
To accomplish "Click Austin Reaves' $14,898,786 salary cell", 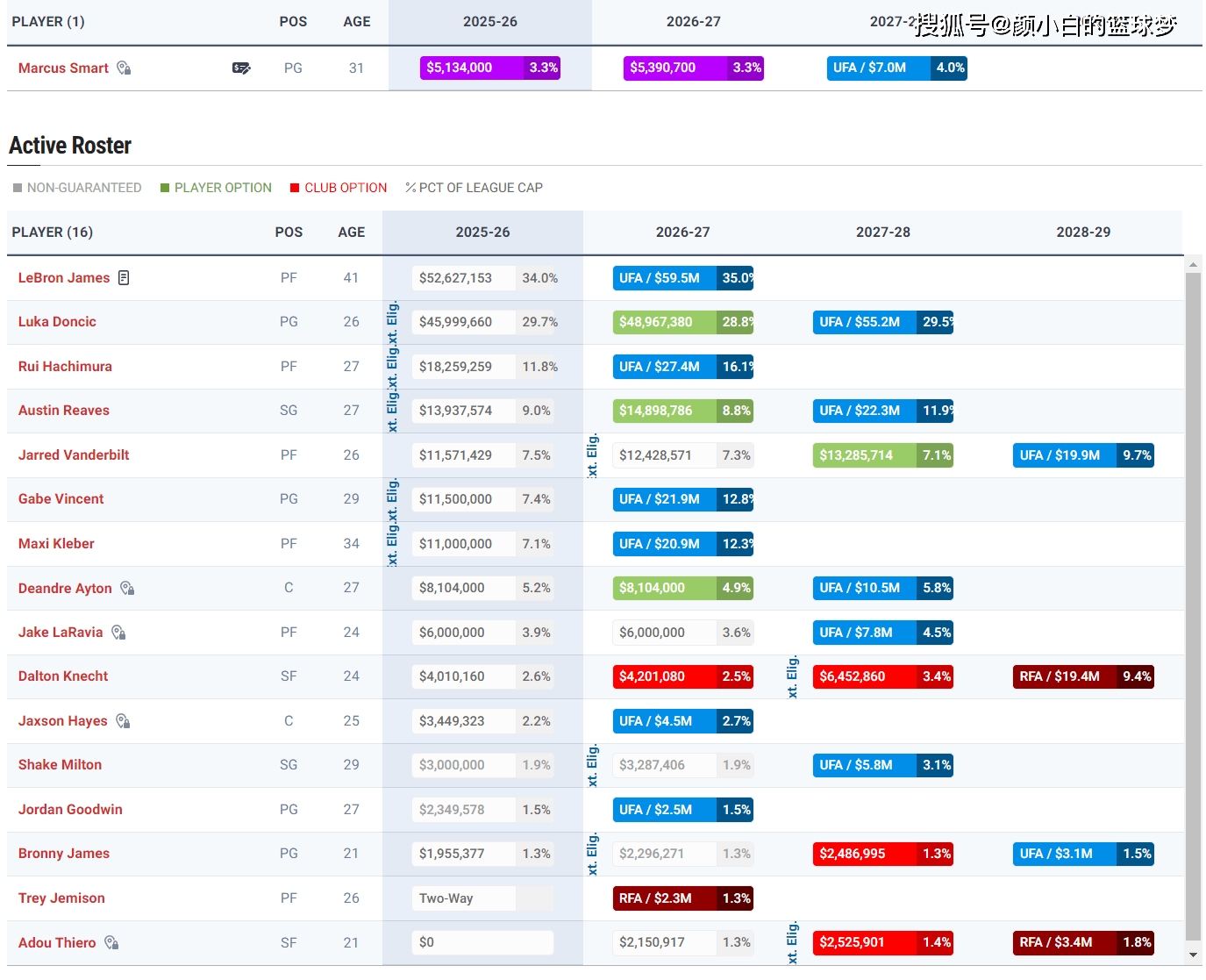I will point(656,411).
